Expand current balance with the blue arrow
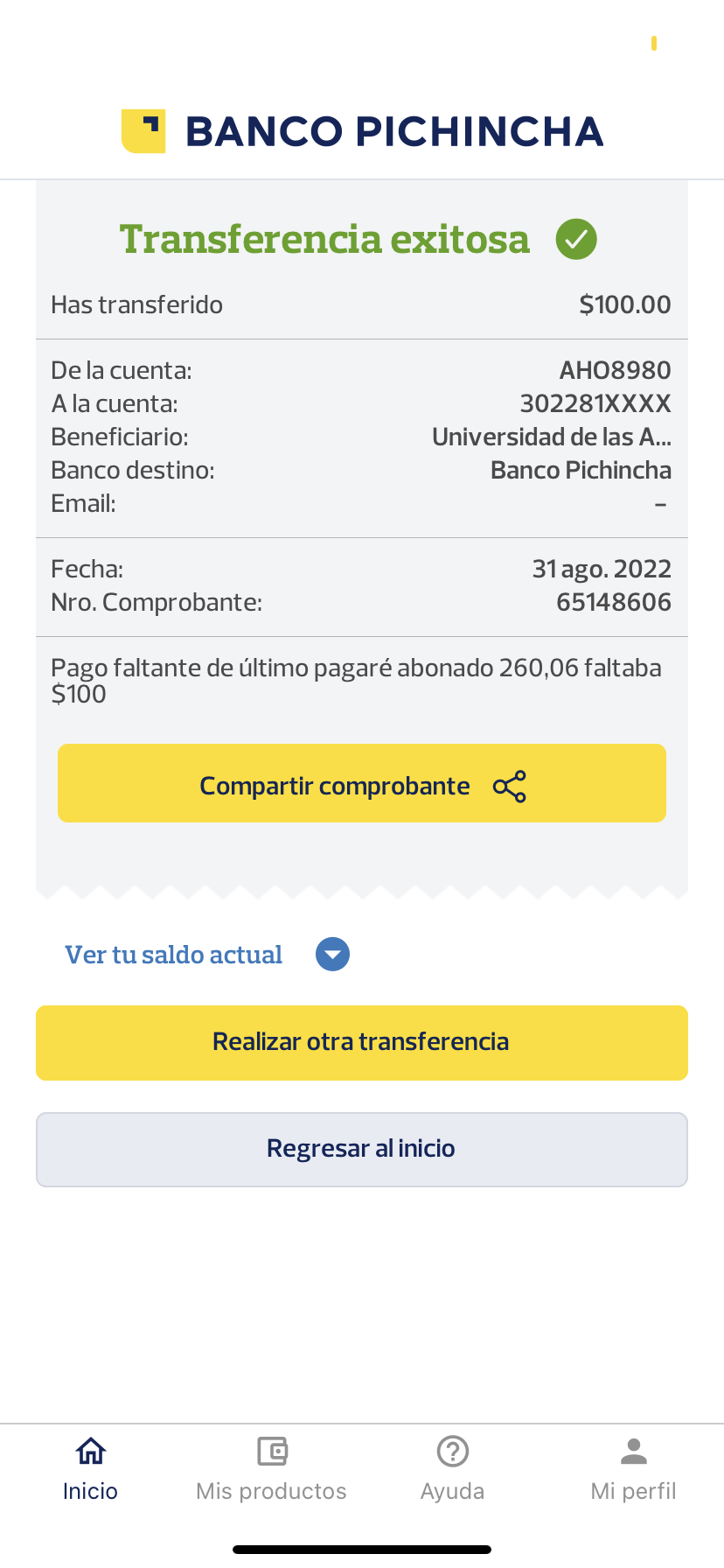This screenshot has height=1568, width=724. [332, 955]
